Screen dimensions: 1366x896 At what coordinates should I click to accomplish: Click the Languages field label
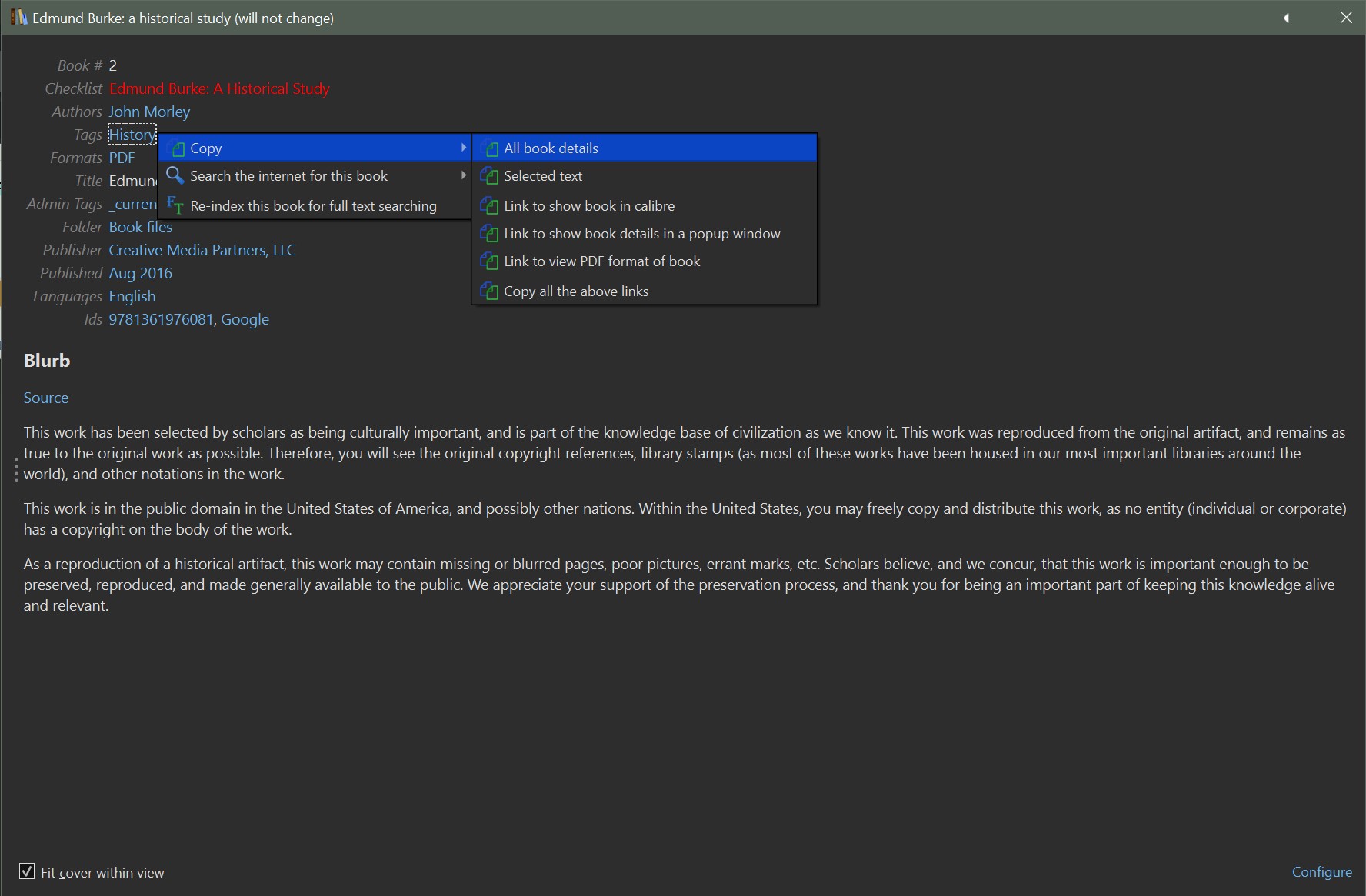click(x=68, y=296)
